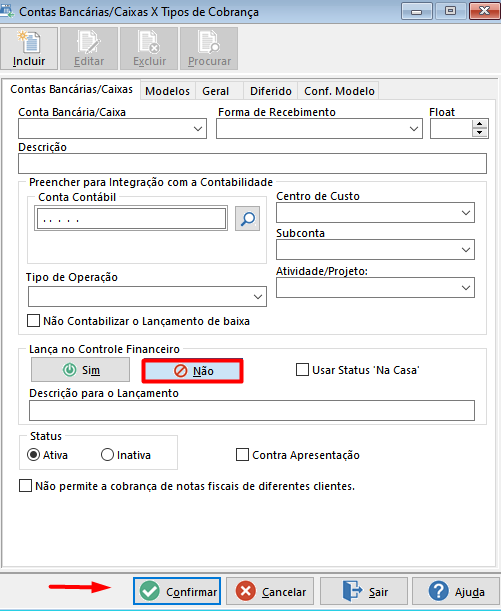Switch to the Modelos tab
The image size is (501, 611).
[168, 91]
